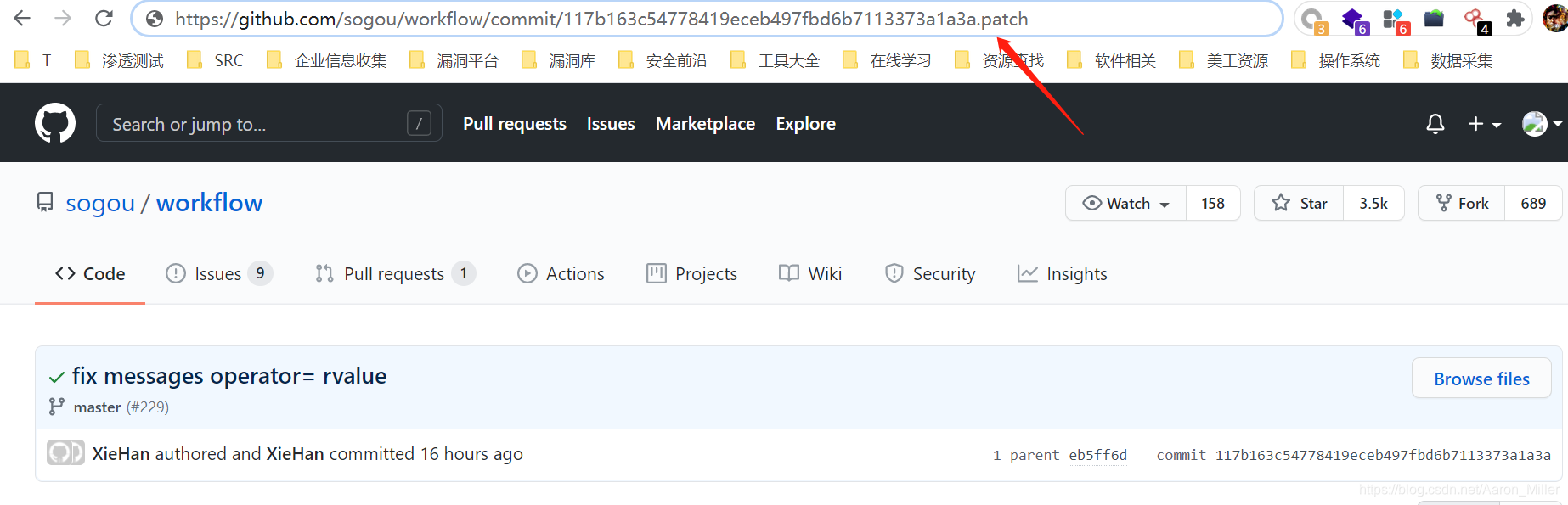Image resolution: width=1568 pixels, height=505 pixels.
Task: Open the 漏洞平台 bookmark folder
Action: coord(454,60)
